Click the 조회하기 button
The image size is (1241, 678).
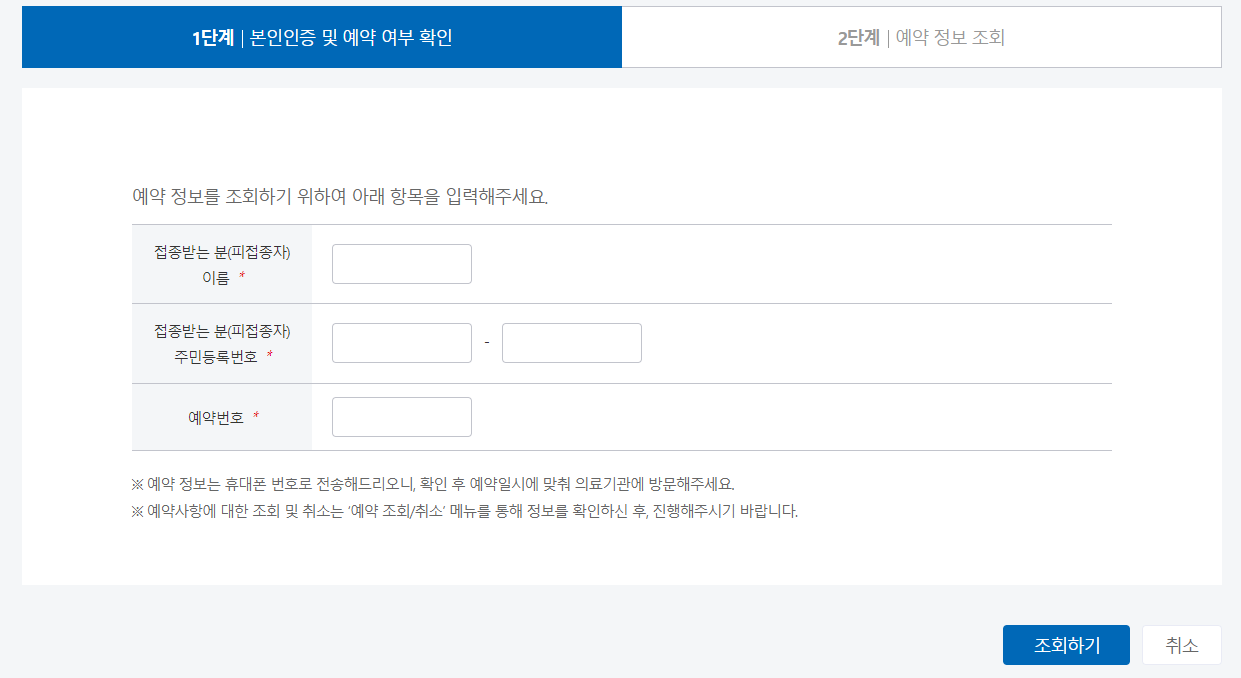tap(1066, 645)
